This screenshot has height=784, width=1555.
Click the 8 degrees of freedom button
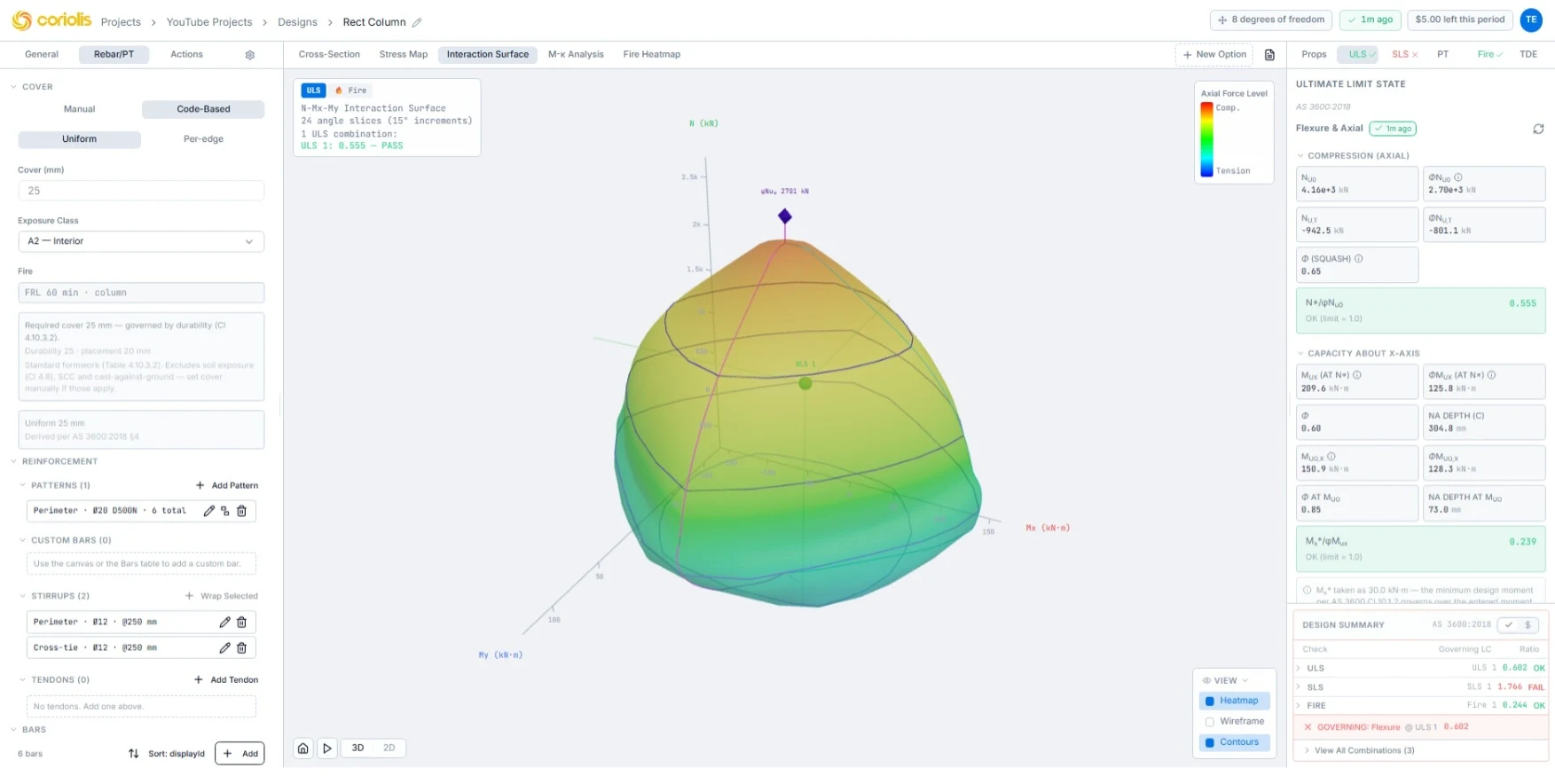point(1271,20)
